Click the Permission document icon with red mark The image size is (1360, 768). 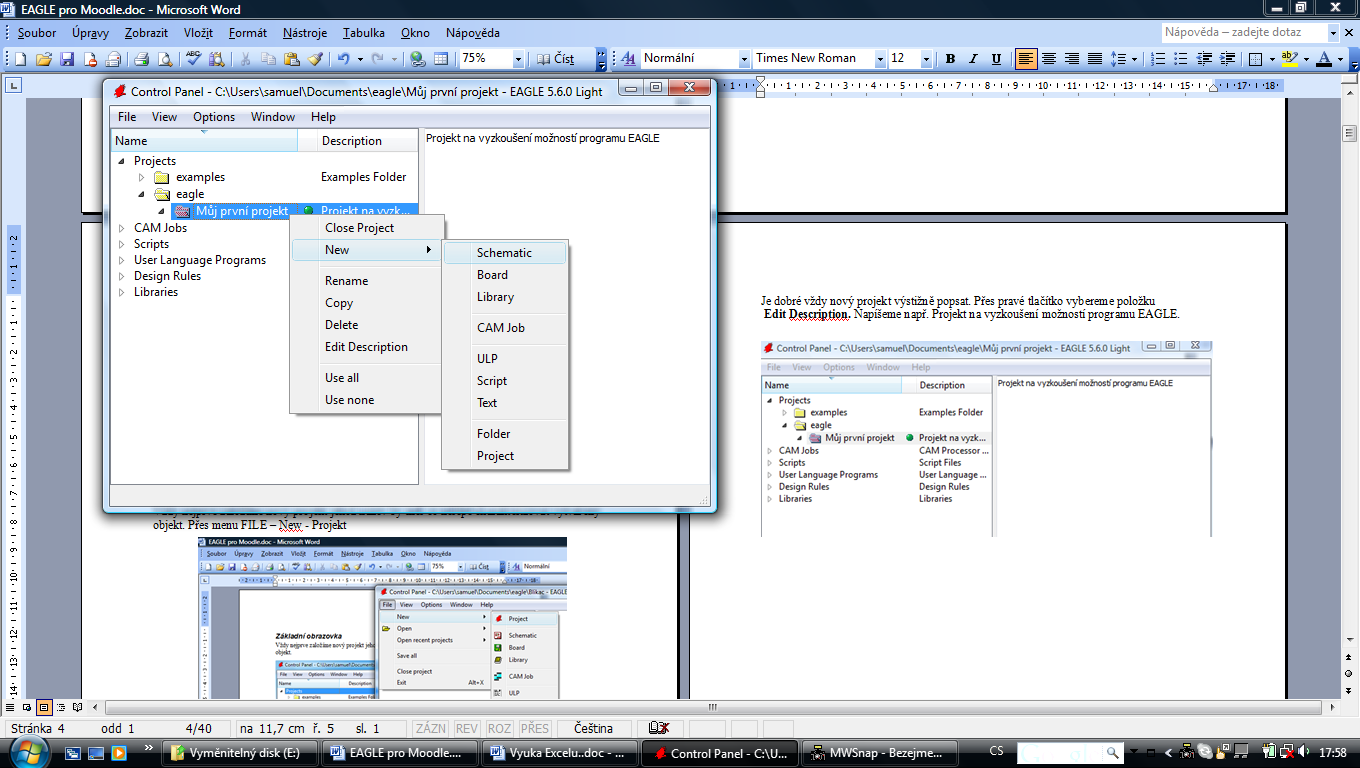point(91,59)
